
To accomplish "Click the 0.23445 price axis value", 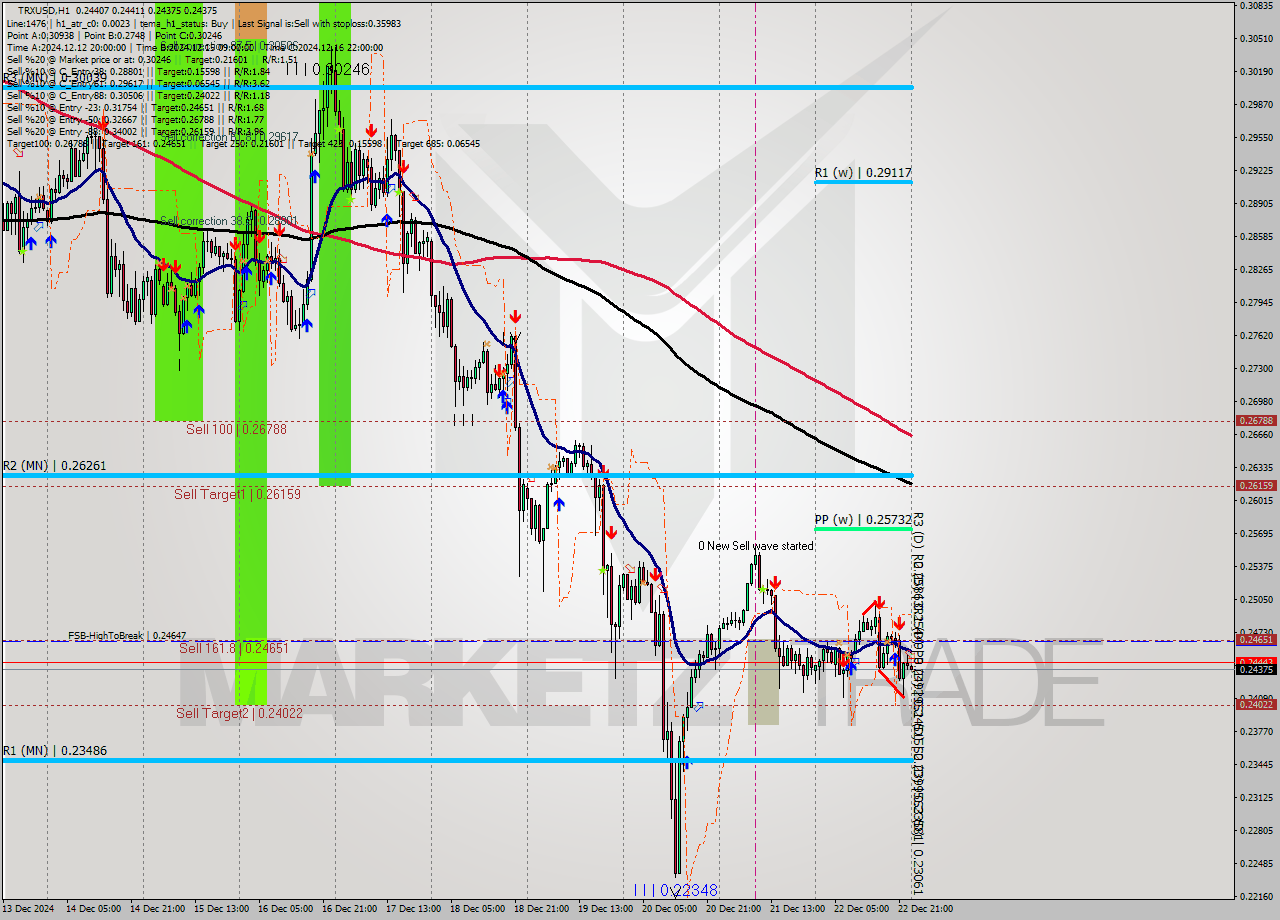I will tap(1256, 764).
